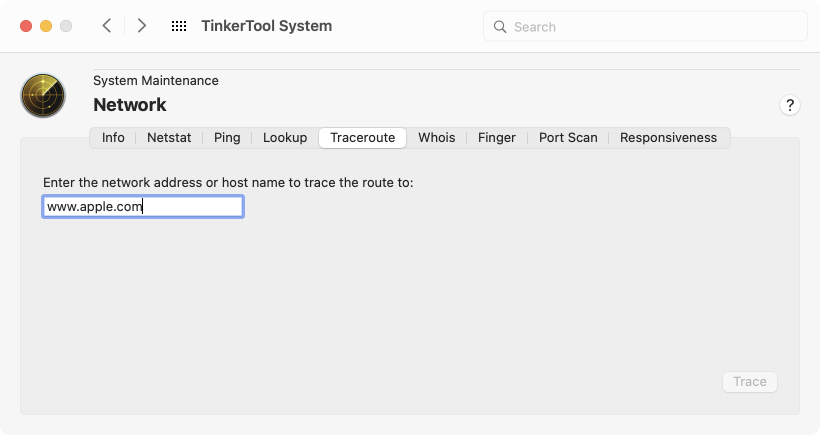The width and height of the screenshot is (820, 435).
Task: Go to the Finger tab
Action: [x=497, y=138]
